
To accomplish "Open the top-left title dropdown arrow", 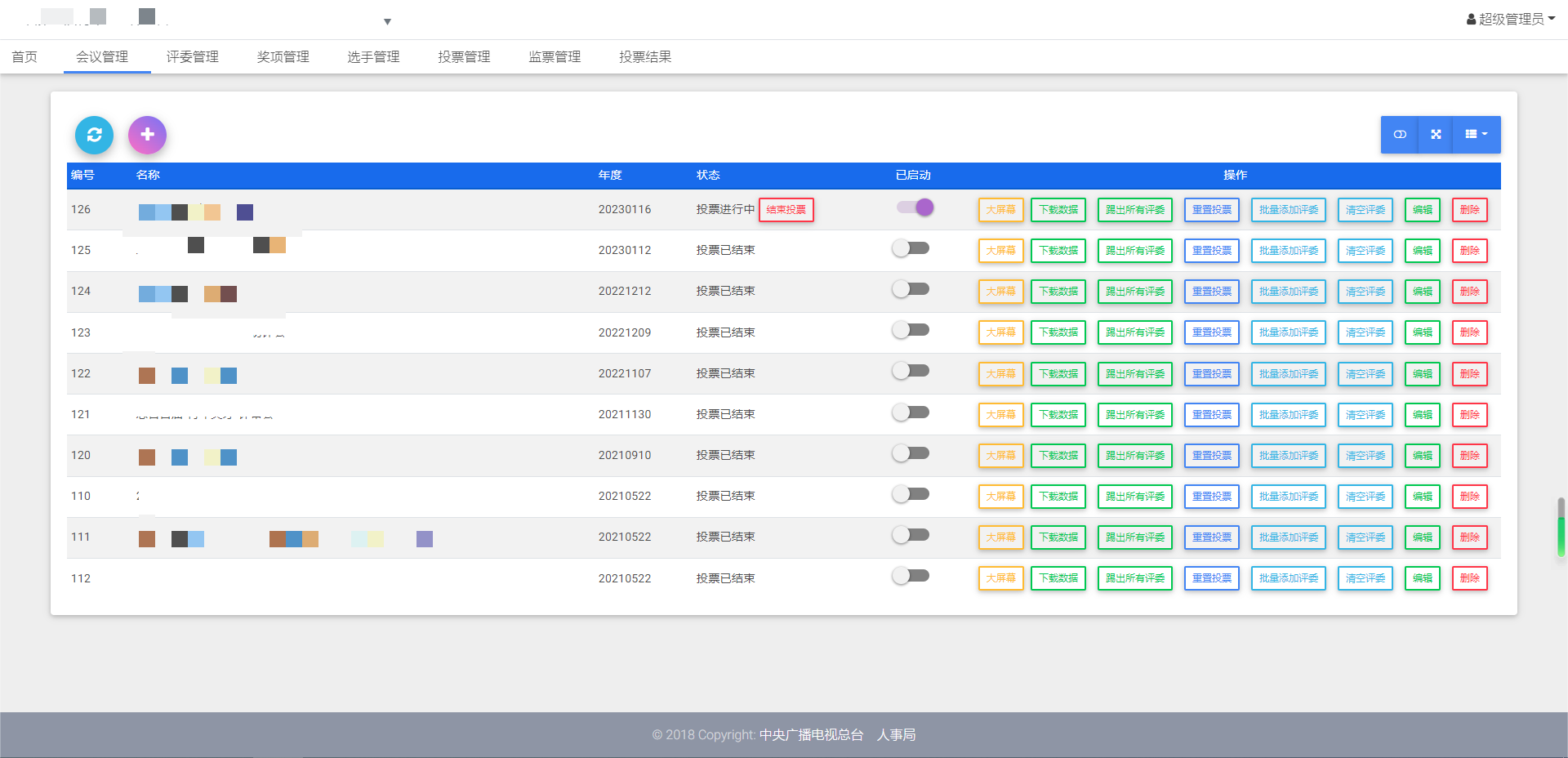I will pos(387,21).
